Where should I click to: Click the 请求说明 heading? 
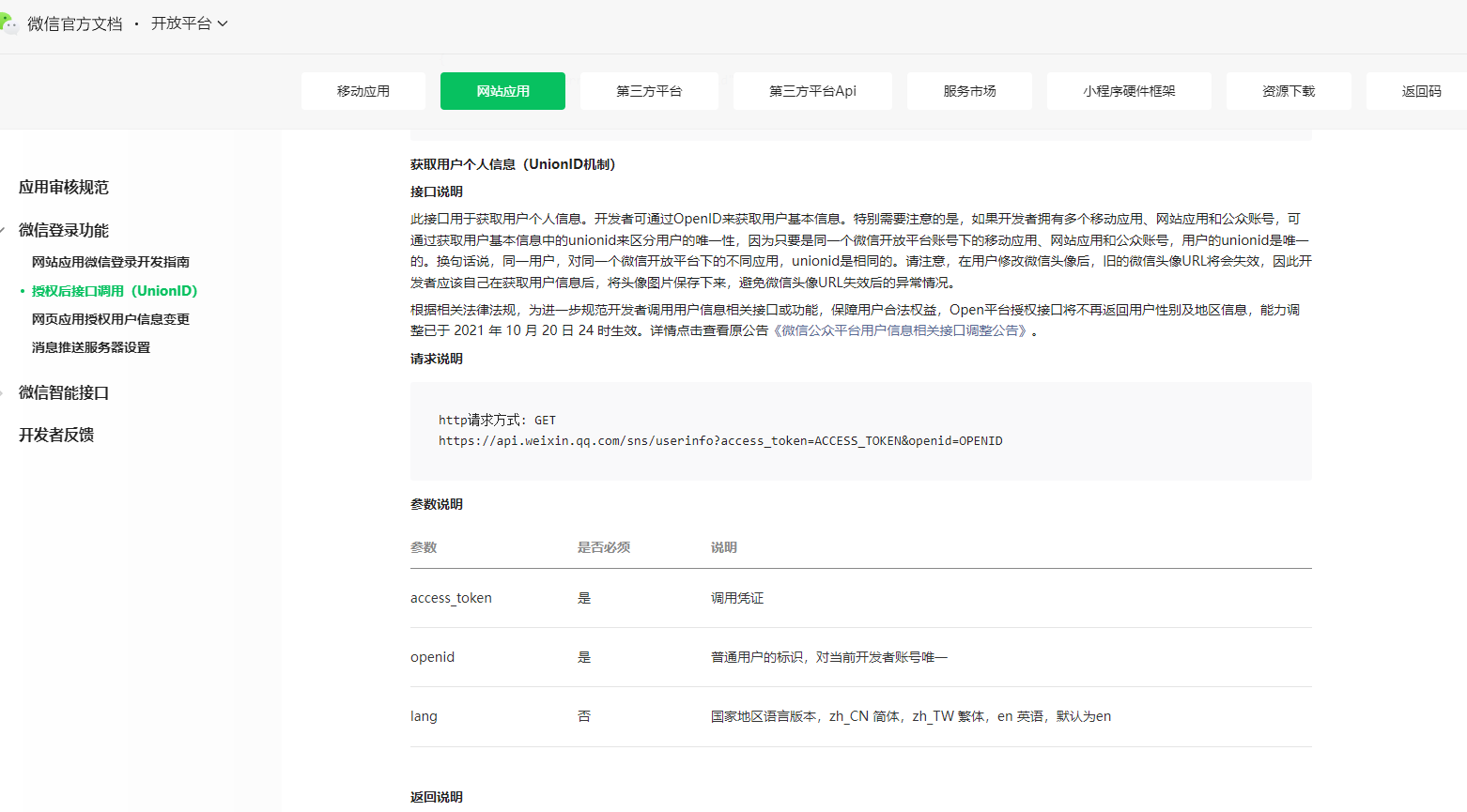(437, 359)
